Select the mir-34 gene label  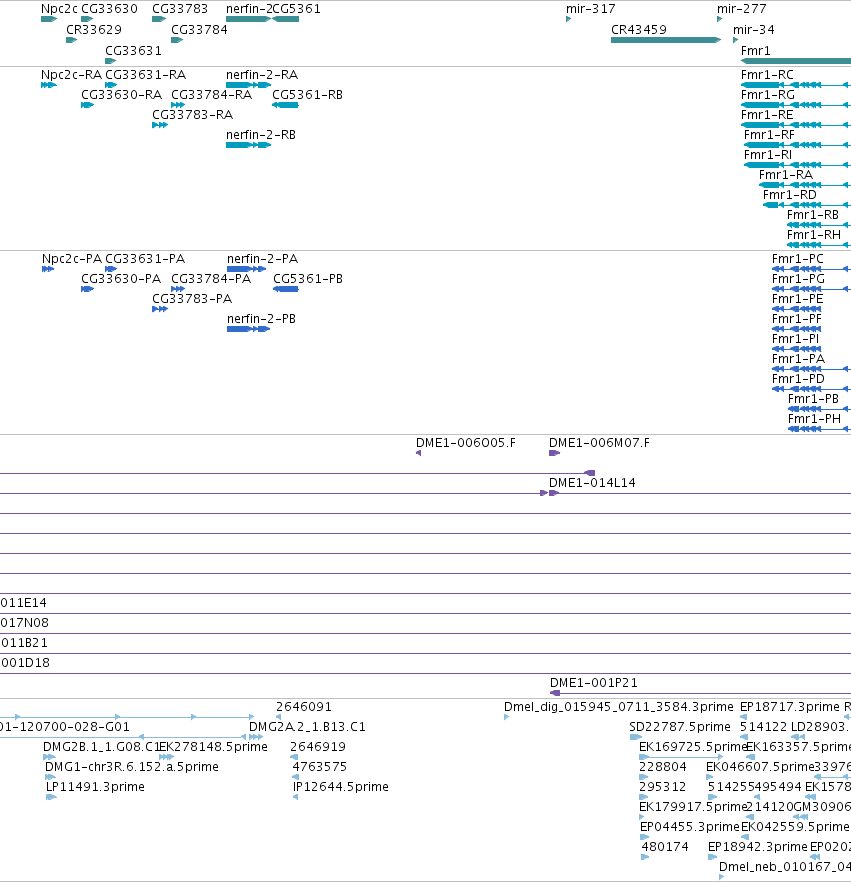(x=754, y=29)
